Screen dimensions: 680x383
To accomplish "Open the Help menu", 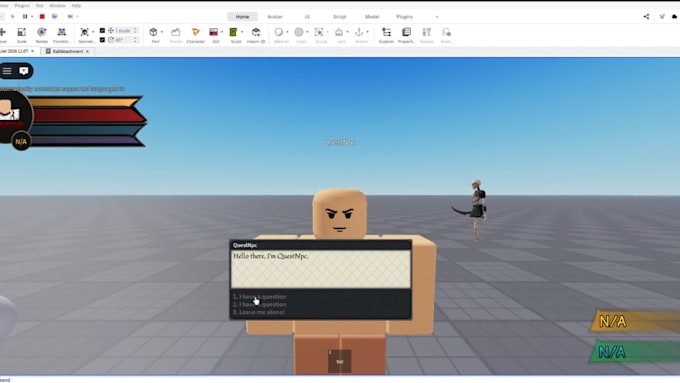I will pyautogui.click(x=76, y=6).
